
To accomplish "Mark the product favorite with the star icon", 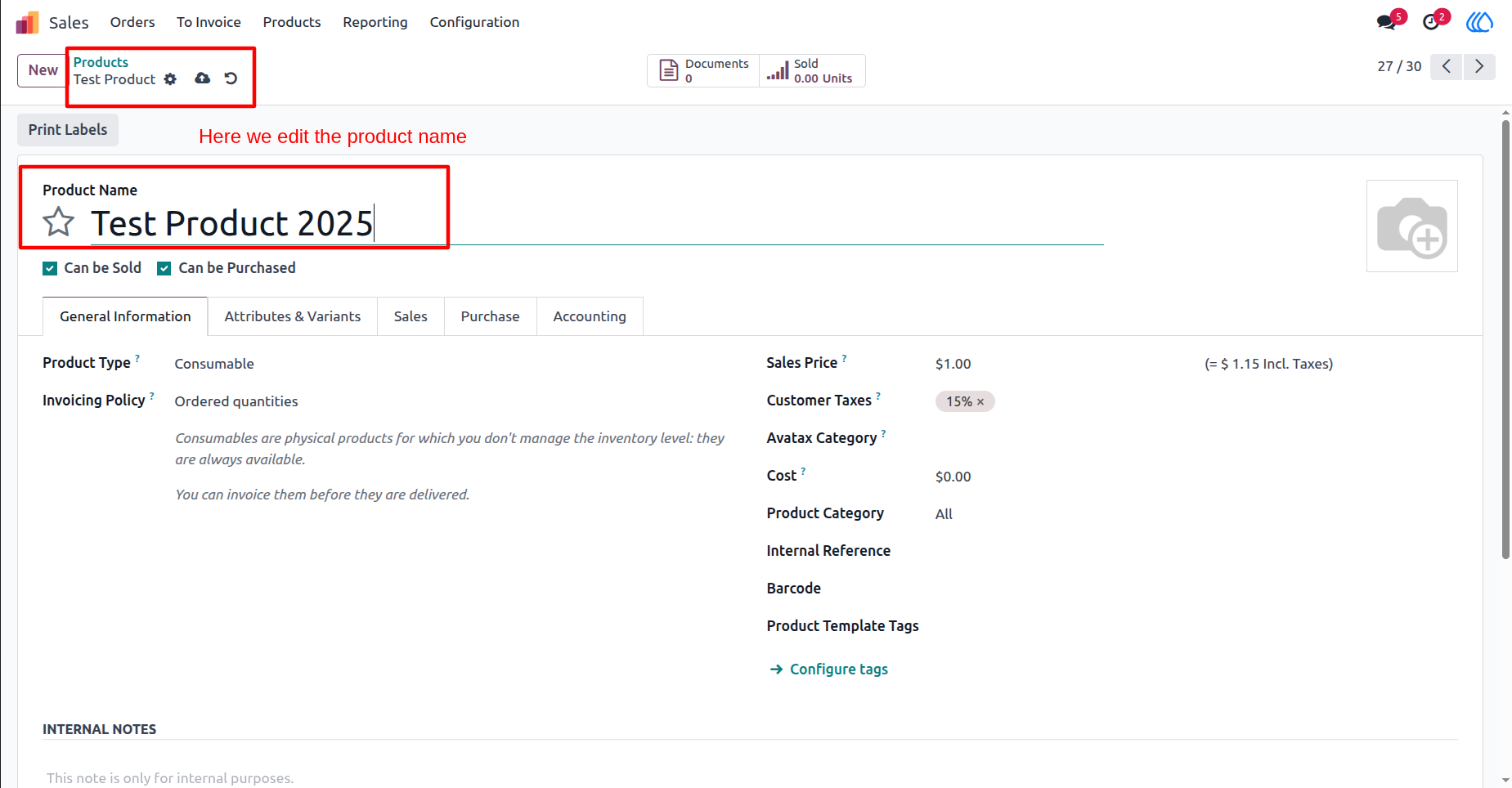I will 59,222.
